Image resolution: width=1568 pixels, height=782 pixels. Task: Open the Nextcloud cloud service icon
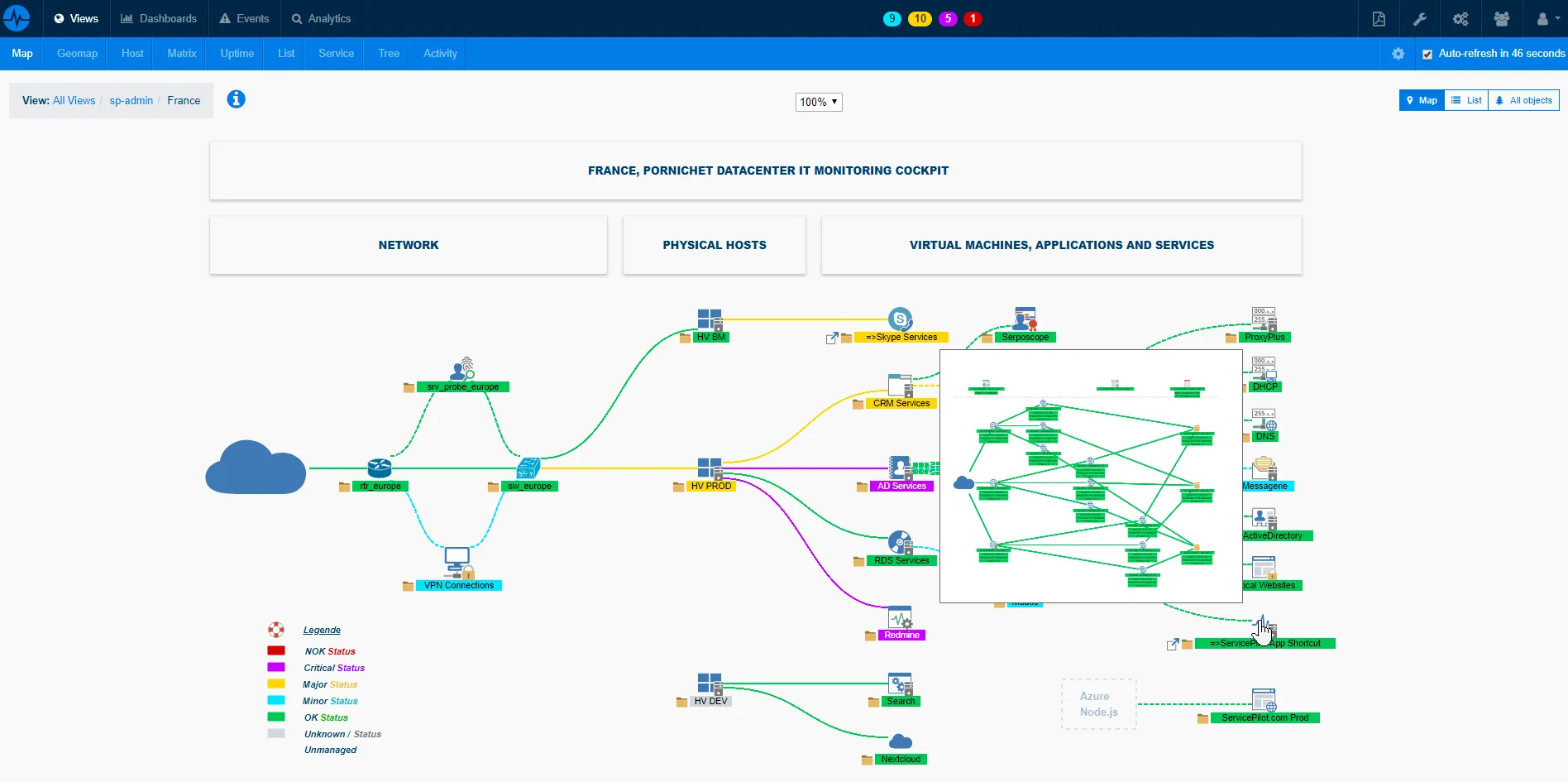(901, 741)
